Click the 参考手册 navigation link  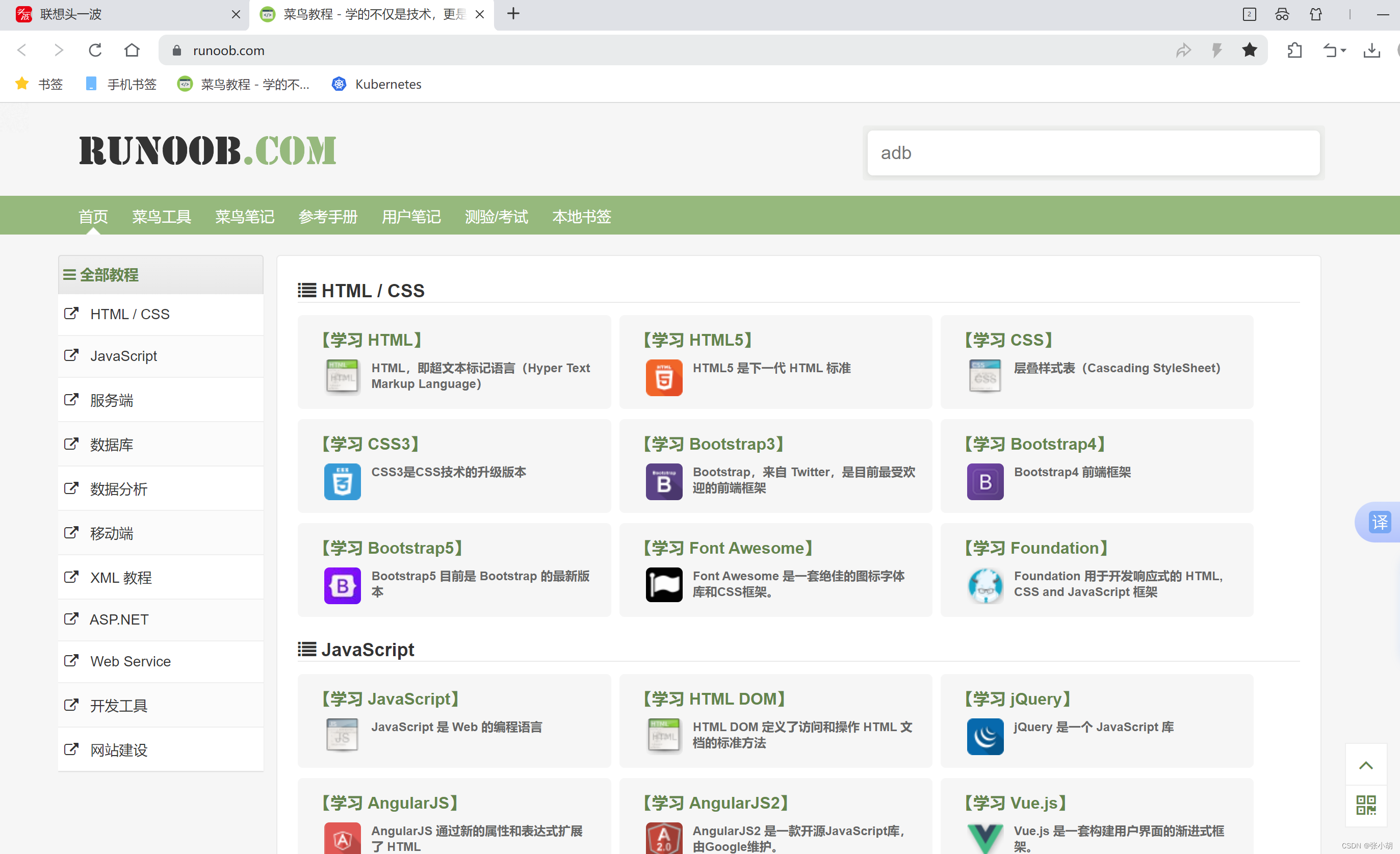point(326,216)
